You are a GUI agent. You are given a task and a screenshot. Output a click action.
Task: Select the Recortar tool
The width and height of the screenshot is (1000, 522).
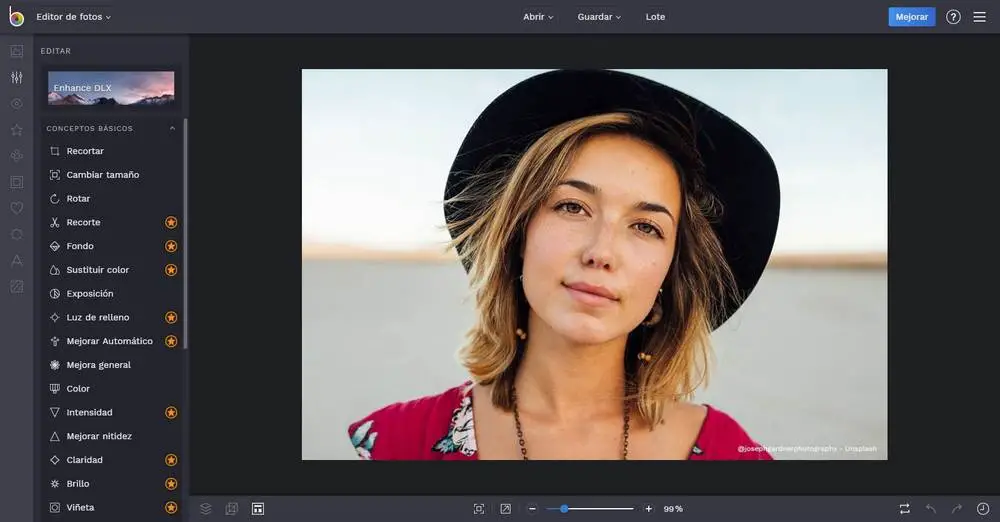point(85,151)
